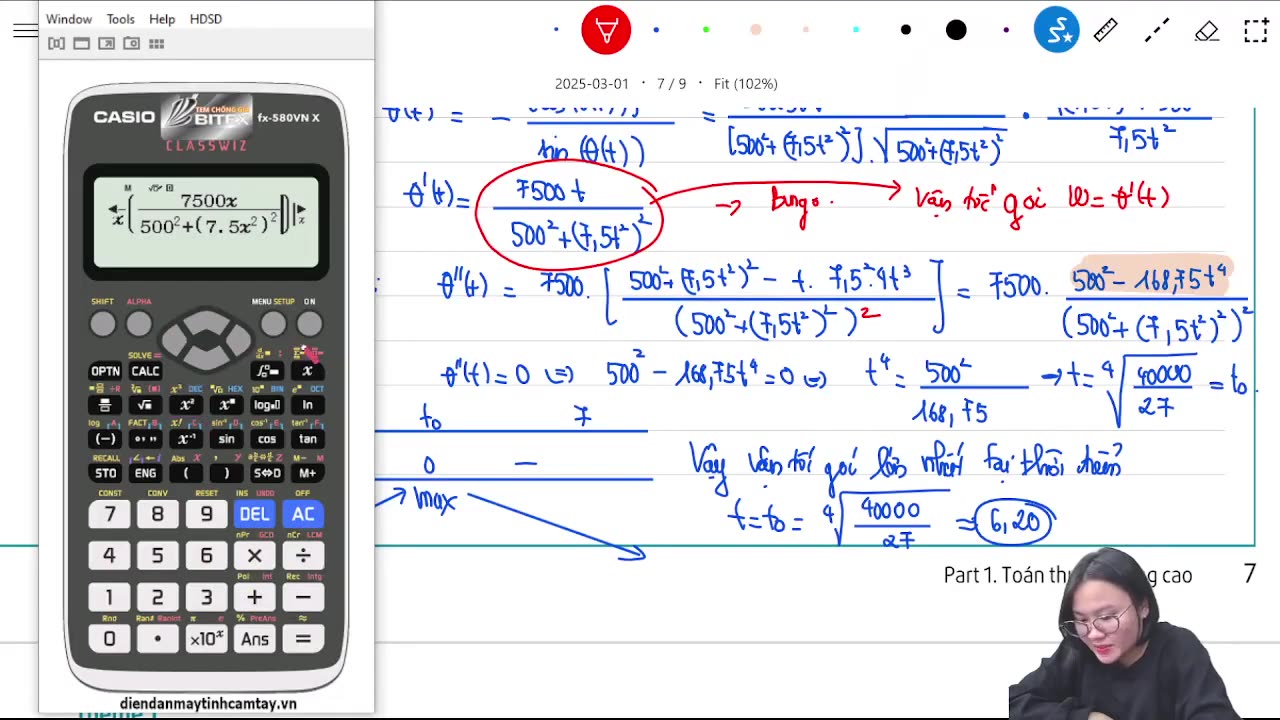Click the divide key
The width and height of the screenshot is (1280, 720).
(303, 555)
